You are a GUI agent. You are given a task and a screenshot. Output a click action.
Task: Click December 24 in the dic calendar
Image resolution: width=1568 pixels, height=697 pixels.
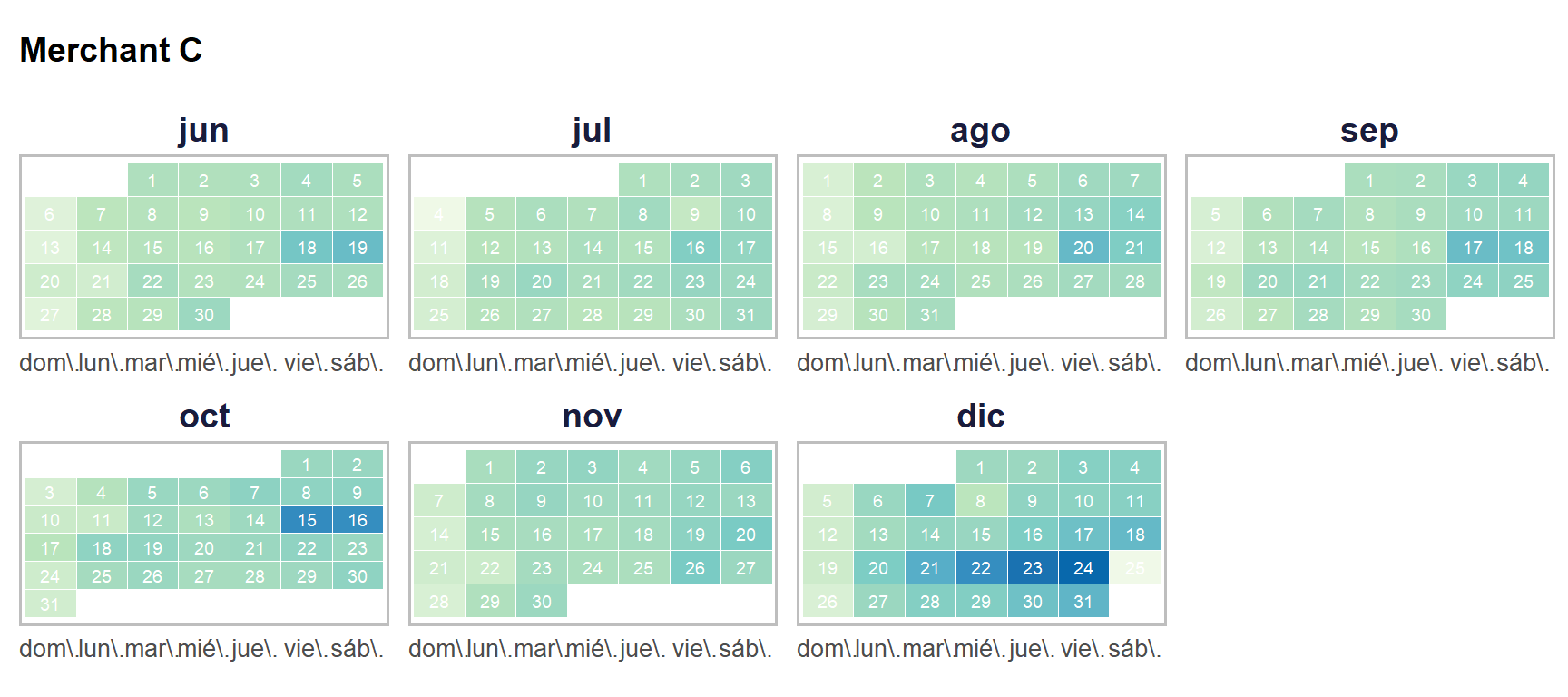click(x=1083, y=568)
